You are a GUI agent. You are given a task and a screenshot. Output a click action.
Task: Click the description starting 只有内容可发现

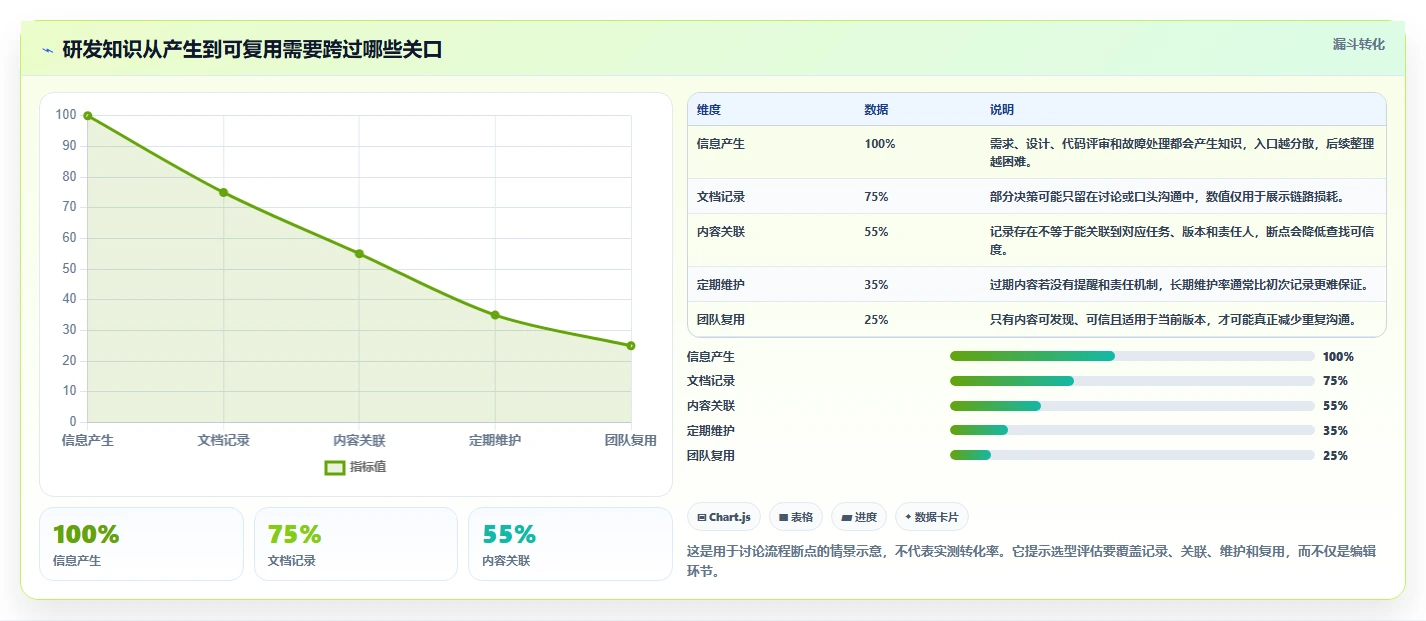click(1173, 319)
